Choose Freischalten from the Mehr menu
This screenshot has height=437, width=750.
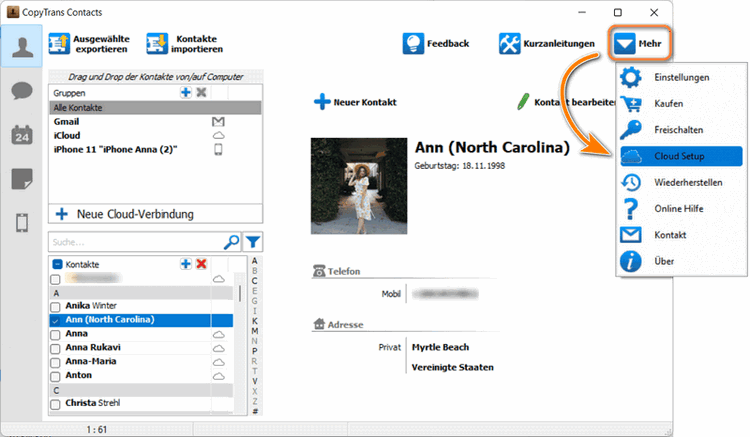(681, 130)
